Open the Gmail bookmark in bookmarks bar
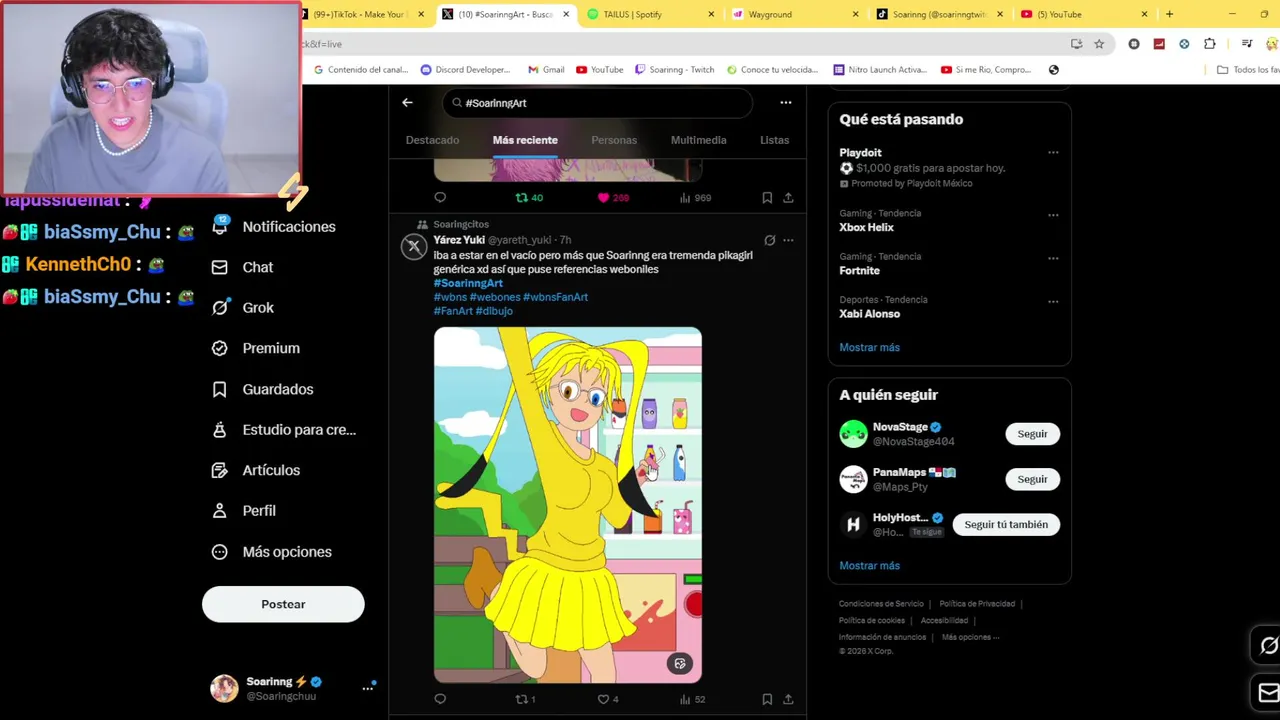 546,70
